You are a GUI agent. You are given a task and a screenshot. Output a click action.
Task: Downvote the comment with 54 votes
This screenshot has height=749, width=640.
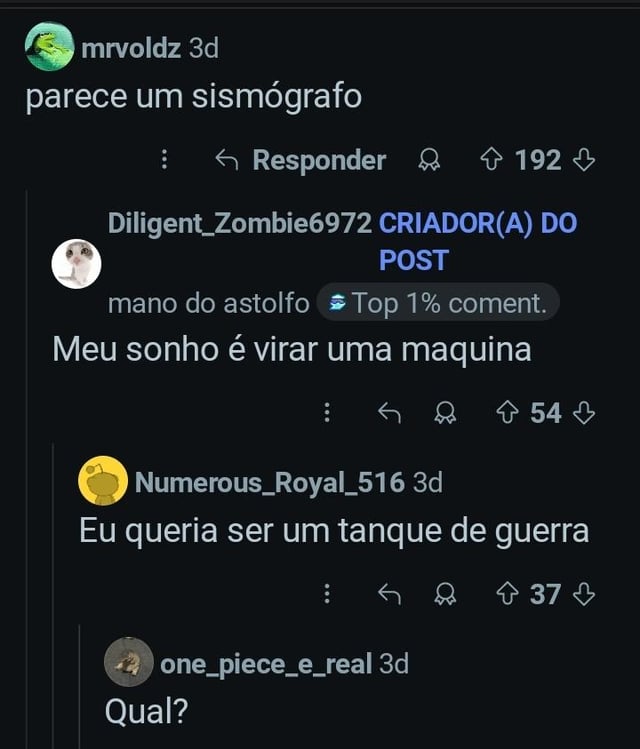[x=585, y=412]
